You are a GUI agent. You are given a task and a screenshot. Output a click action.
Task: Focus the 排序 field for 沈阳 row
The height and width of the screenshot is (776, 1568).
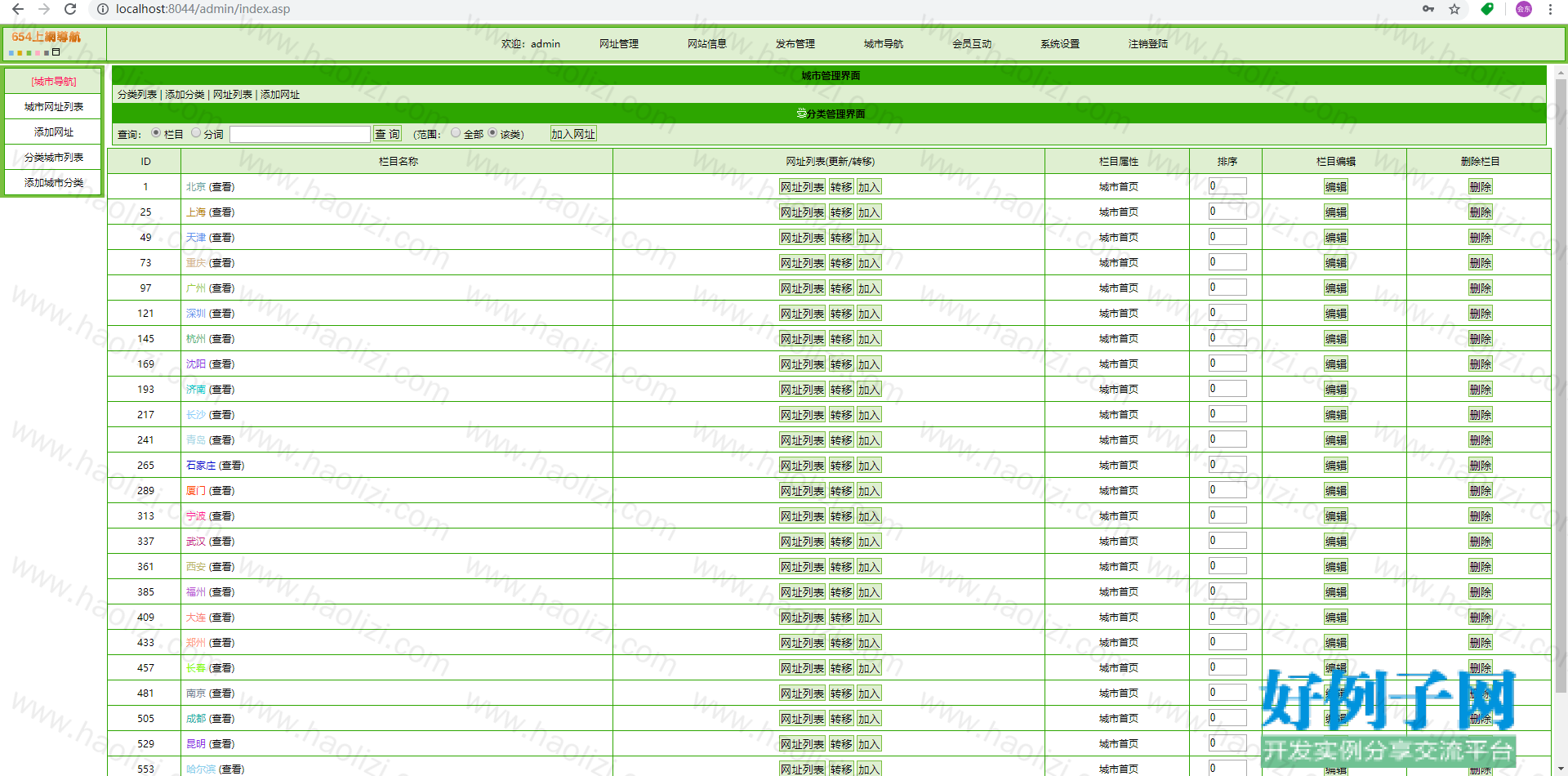1227,363
